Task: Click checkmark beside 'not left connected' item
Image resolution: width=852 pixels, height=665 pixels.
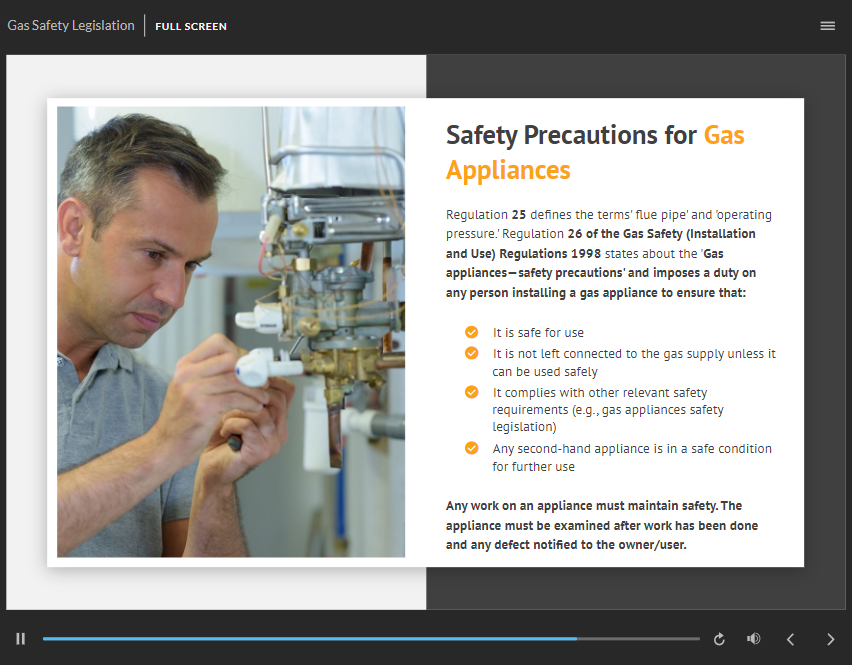Action: [472, 353]
